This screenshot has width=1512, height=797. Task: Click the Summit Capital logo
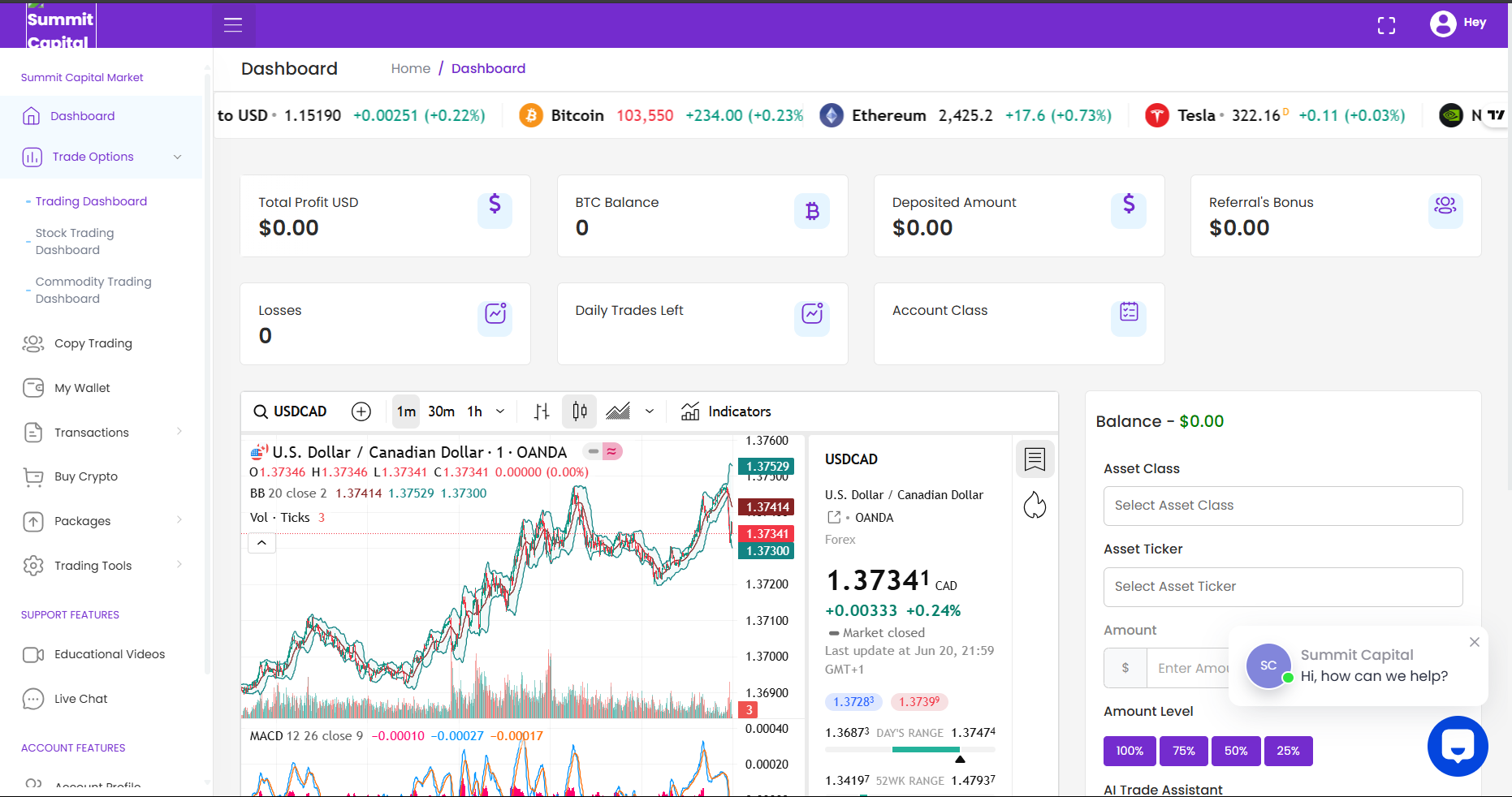61,25
